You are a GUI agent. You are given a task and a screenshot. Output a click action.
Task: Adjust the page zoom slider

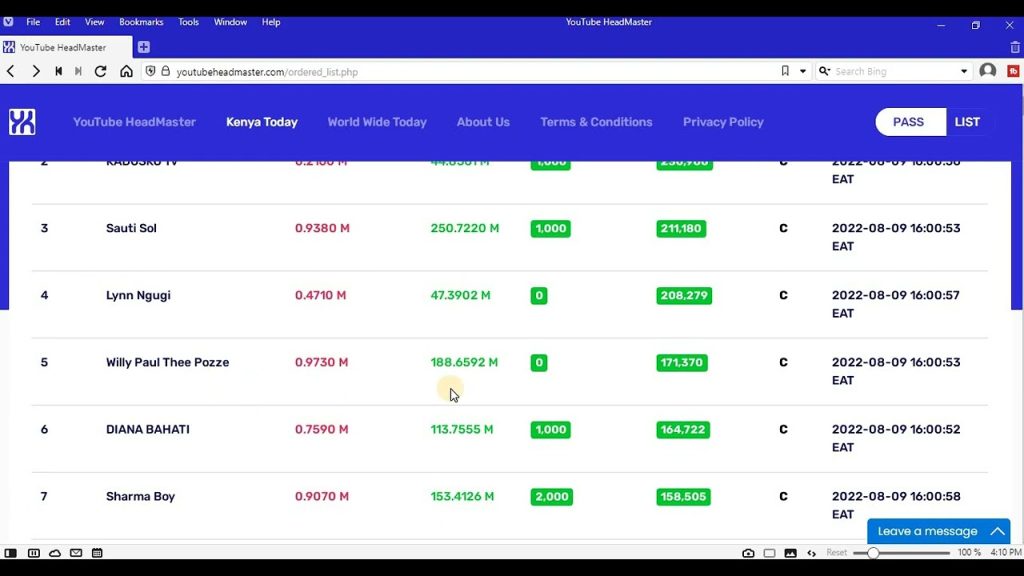point(901,553)
